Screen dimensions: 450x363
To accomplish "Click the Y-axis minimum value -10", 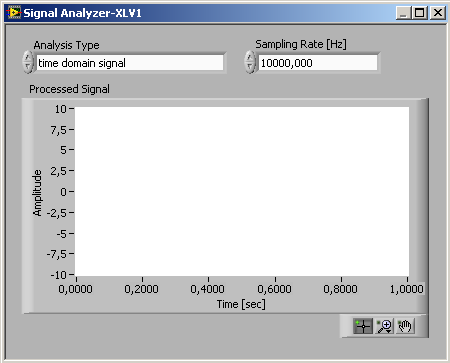I will point(58,275).
